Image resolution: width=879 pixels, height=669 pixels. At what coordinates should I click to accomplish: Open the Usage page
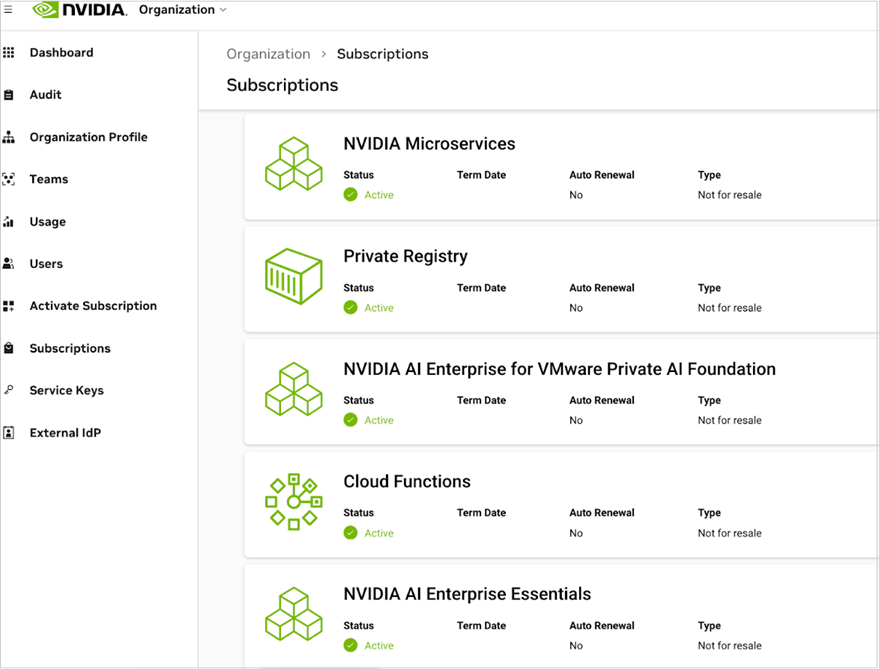click(47, 222)
